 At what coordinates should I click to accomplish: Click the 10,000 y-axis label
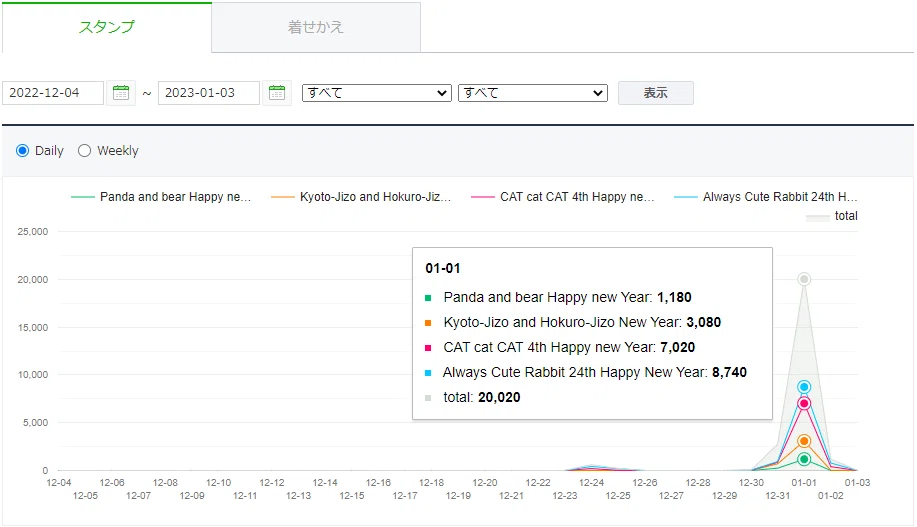click(33, 374)
